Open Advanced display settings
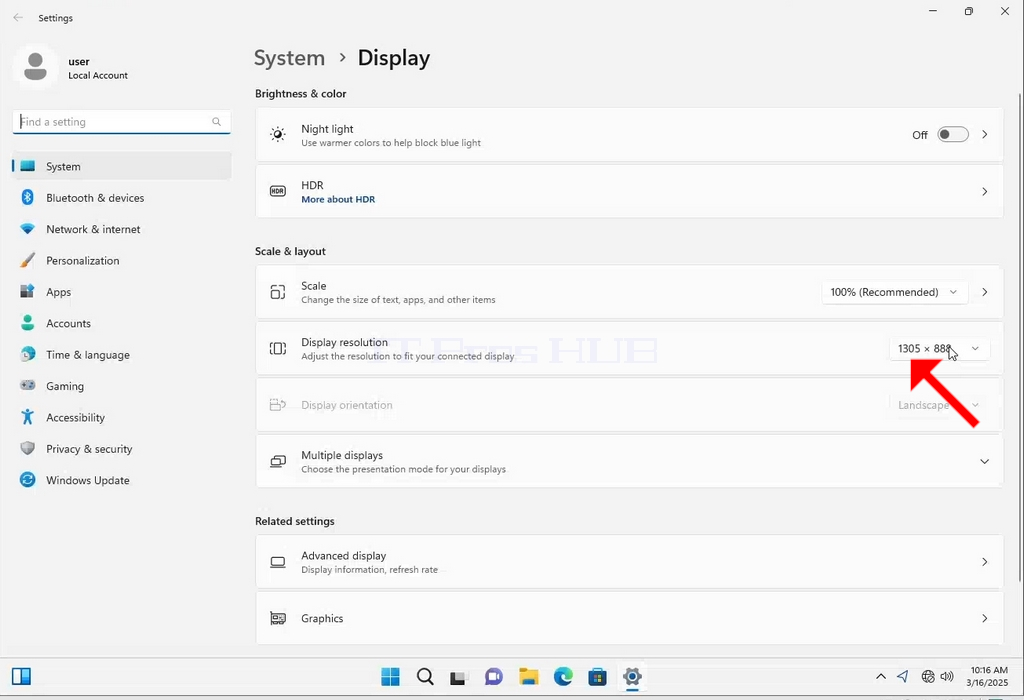The width and height of the screenshot is (1024, 700). 629,562
